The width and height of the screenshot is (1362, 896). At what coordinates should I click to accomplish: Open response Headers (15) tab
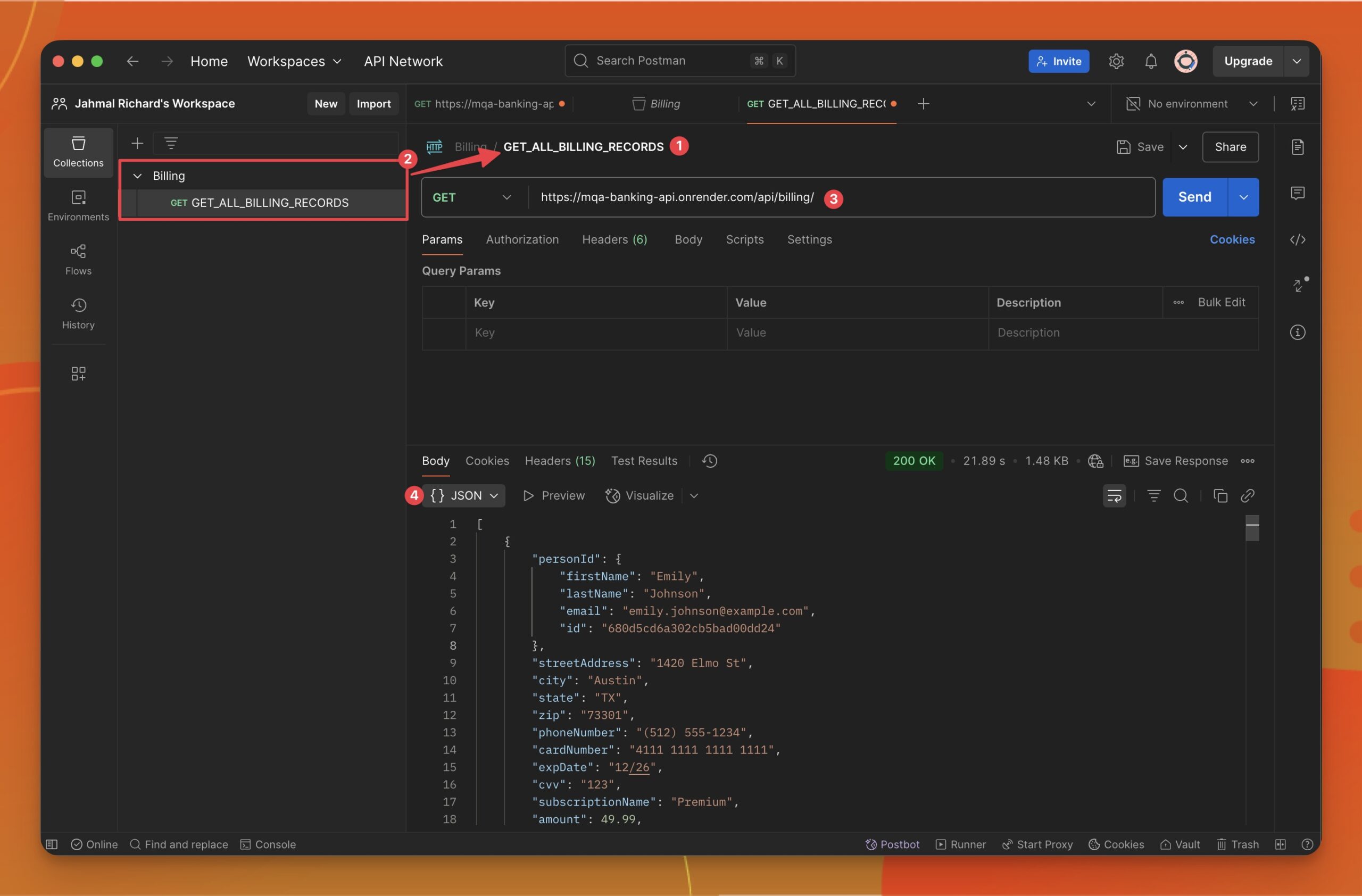coord(560,461)
